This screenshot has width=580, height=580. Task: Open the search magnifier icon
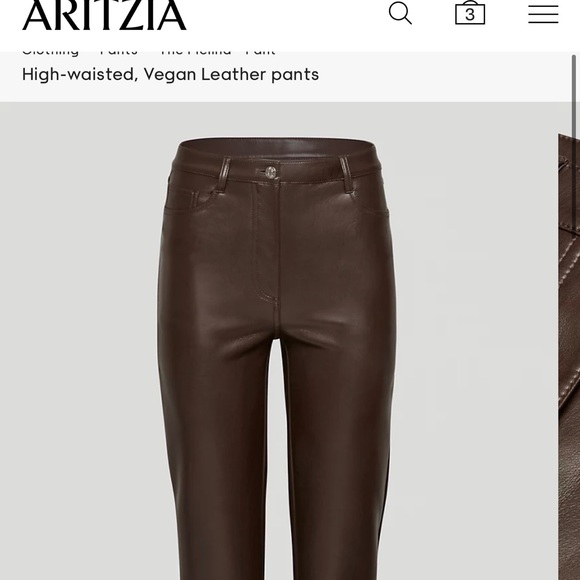click(x=400, y=13)
